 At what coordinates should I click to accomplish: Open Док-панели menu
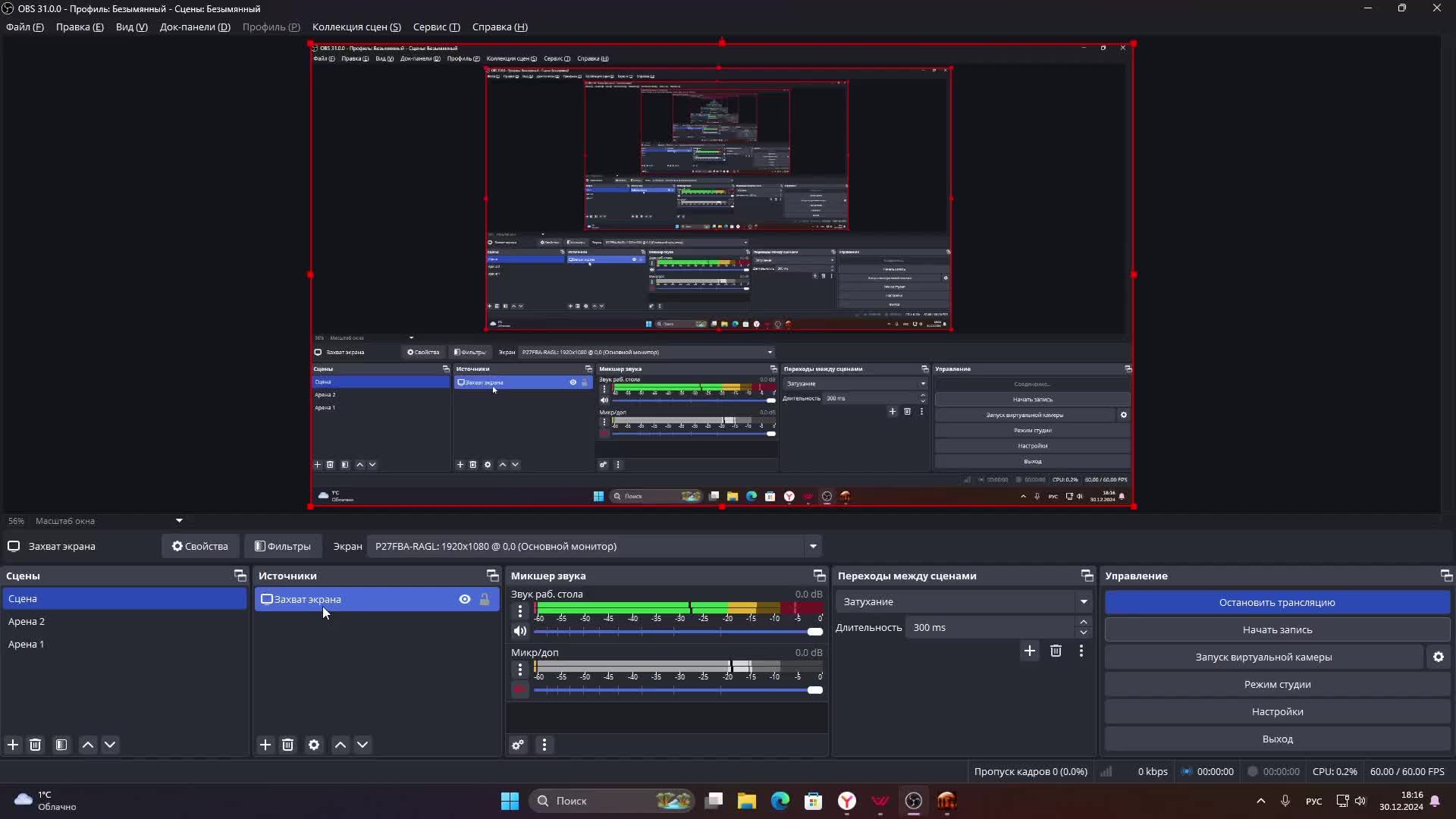click(x=195, y=27)
